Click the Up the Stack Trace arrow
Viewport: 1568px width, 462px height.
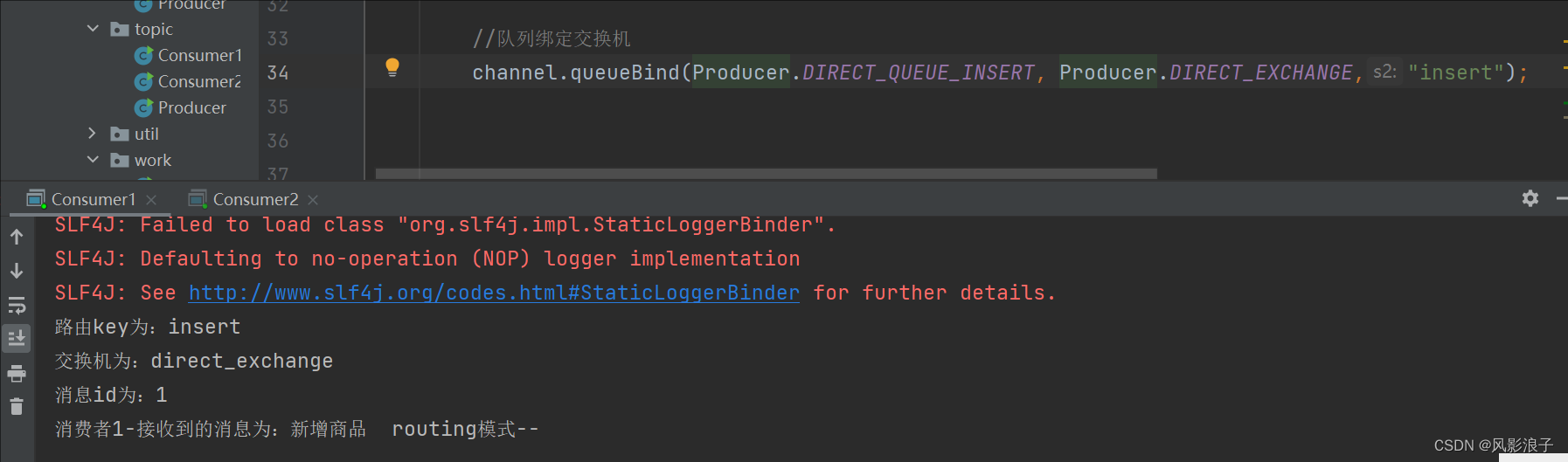pos(17,237)
